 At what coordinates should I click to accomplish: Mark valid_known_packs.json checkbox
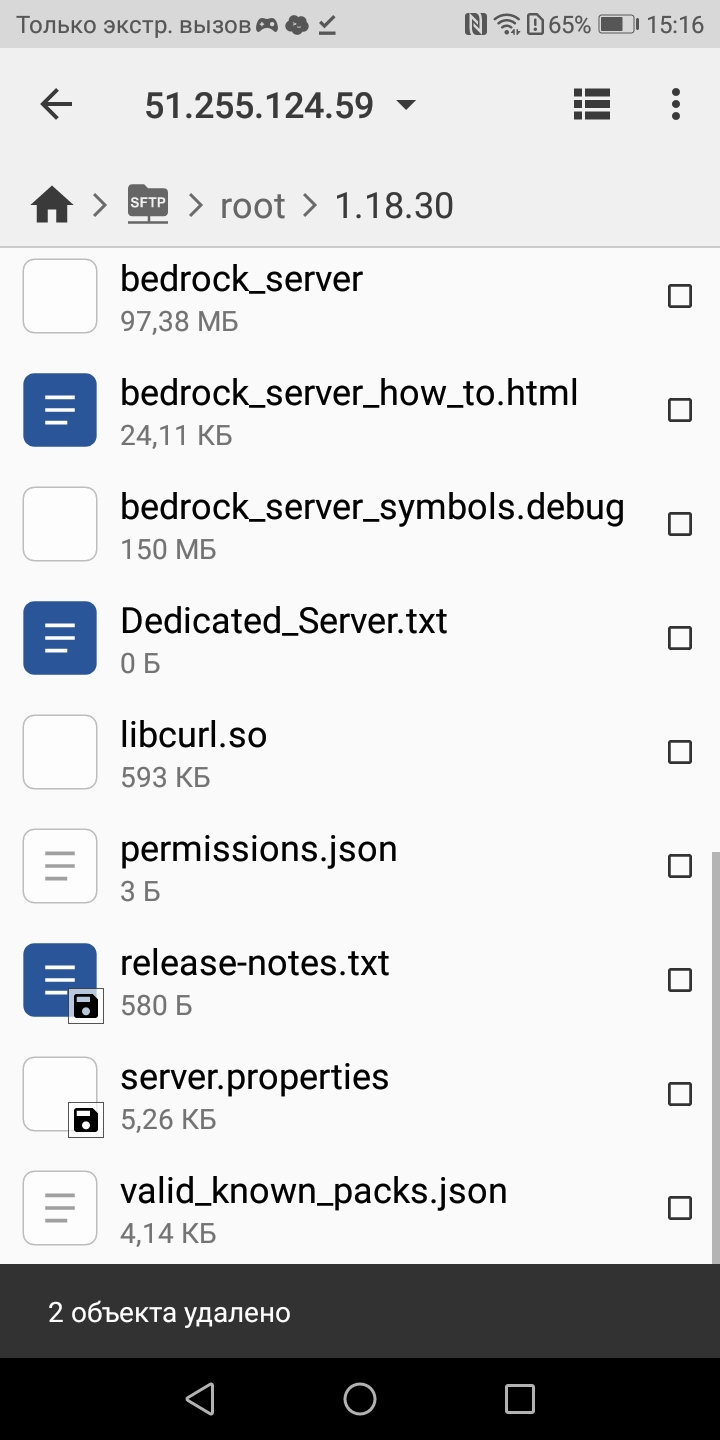point(680,1208)
